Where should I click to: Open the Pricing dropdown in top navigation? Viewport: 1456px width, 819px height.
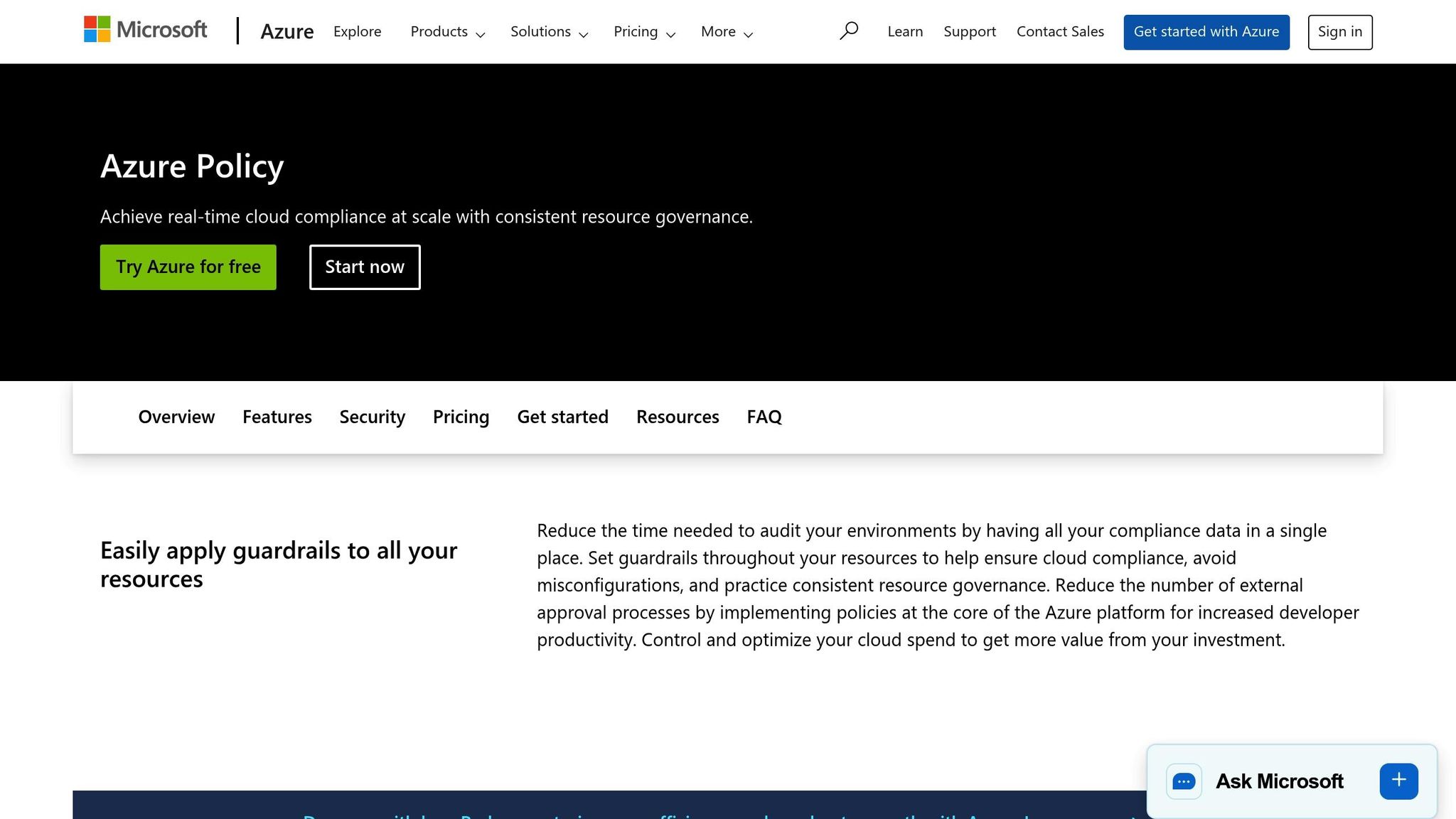coord(643,31)
